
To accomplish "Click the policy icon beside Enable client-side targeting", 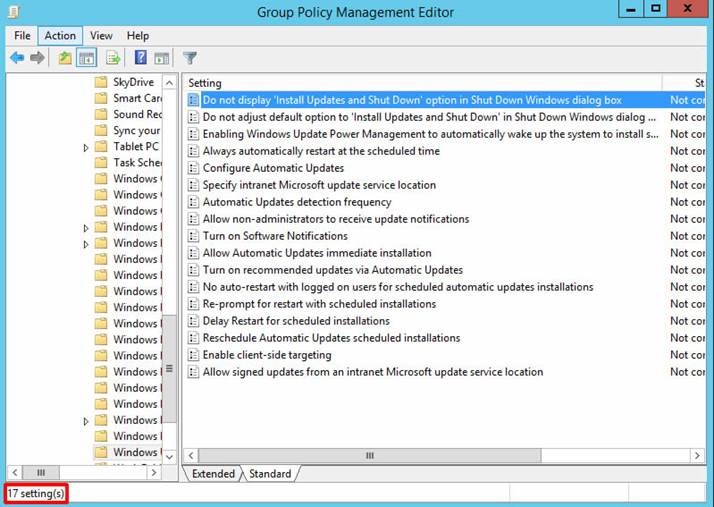I will (194, 355).
